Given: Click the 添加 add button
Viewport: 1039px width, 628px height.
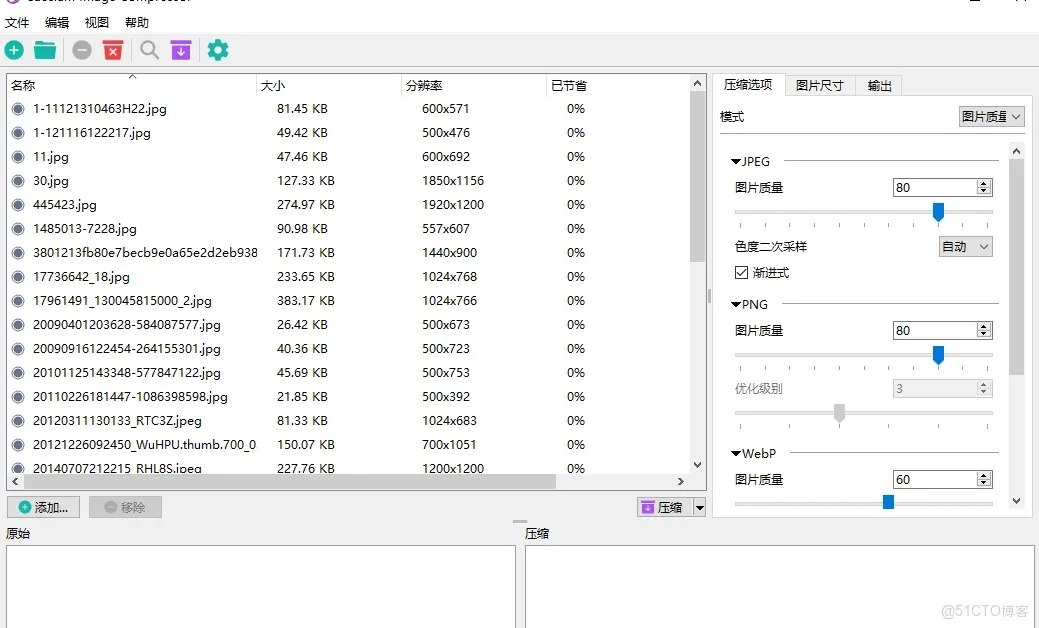Looking at the screenshot, I should point(43,507).
